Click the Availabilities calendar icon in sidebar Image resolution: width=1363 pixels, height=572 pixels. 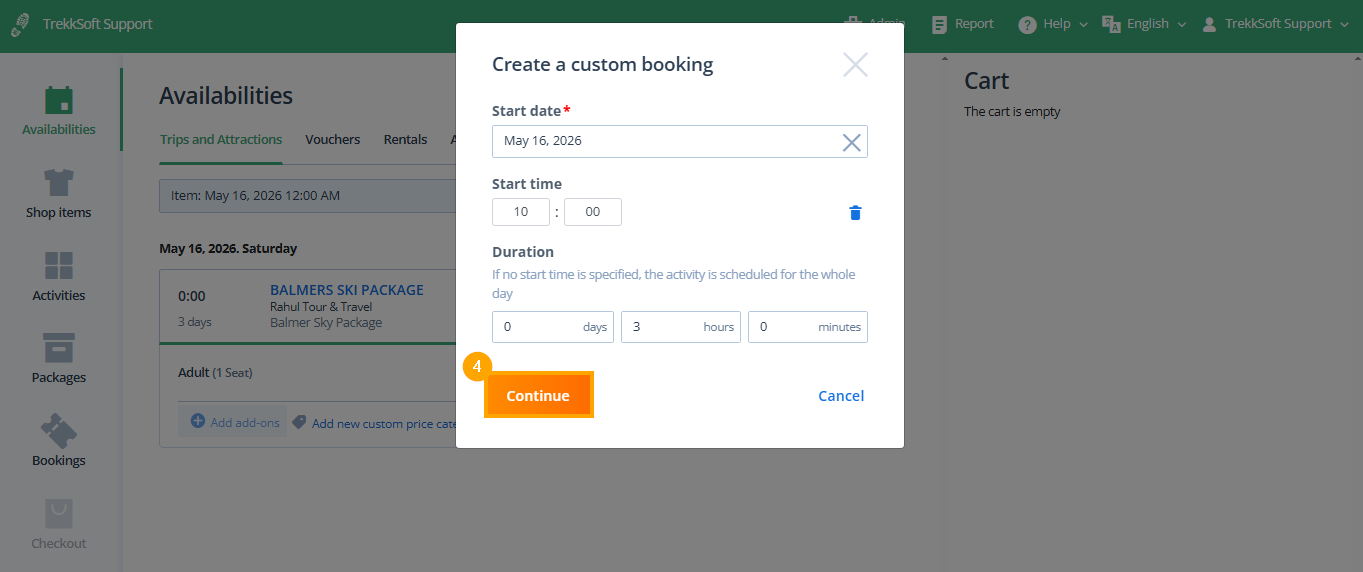(59, 100)
